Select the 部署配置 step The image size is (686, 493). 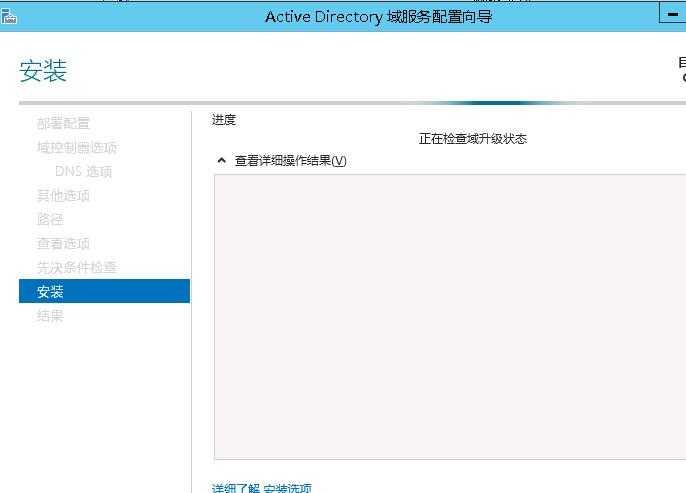[x=63, y=123]
